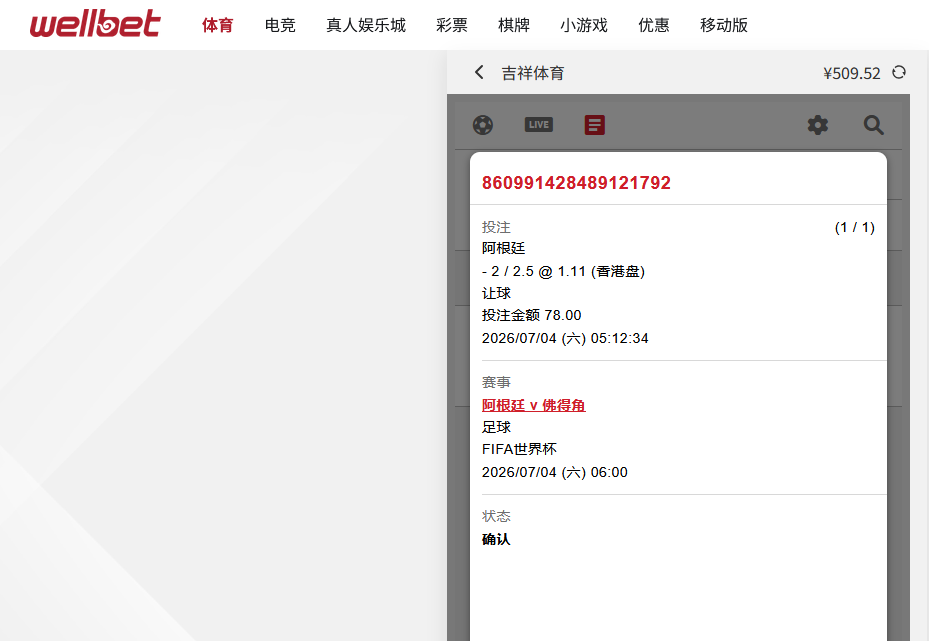The image size is (929, 641).
Task: Open the 电竞 esports menu
Action: pos(280,25)
